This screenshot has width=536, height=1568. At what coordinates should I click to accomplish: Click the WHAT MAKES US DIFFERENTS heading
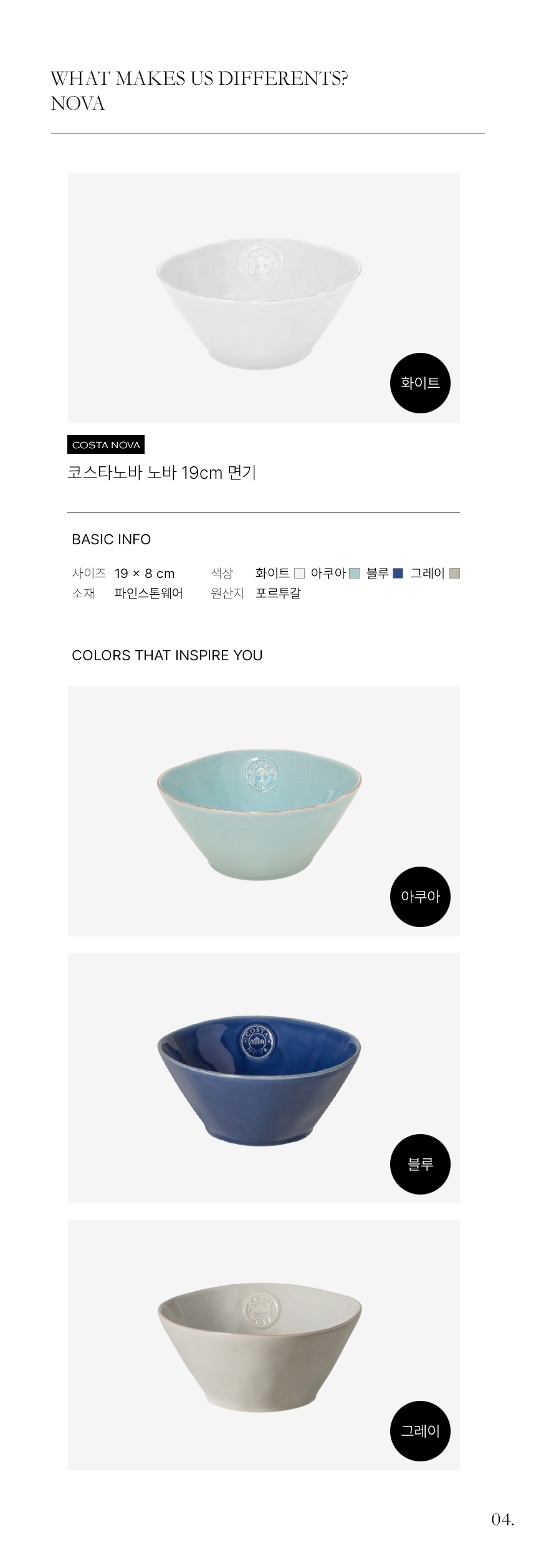199,79
